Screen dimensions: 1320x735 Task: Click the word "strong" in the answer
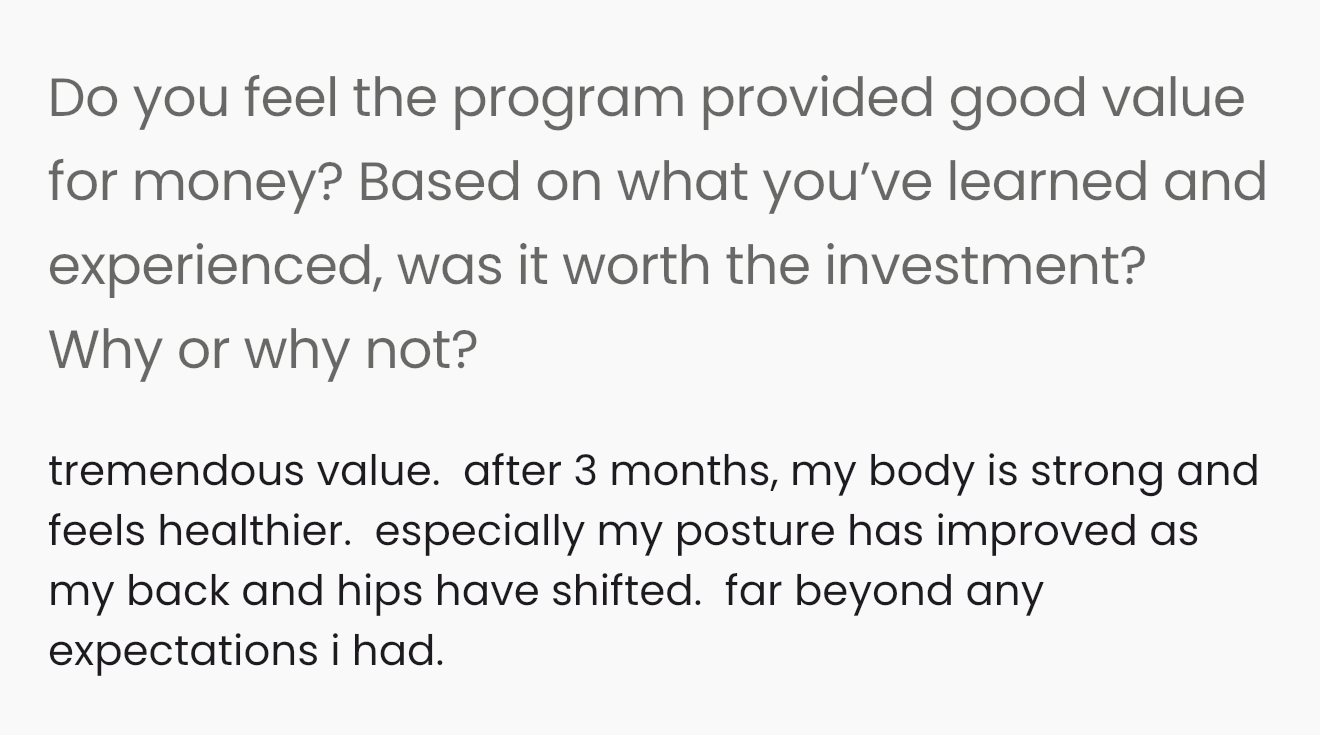1097,471
